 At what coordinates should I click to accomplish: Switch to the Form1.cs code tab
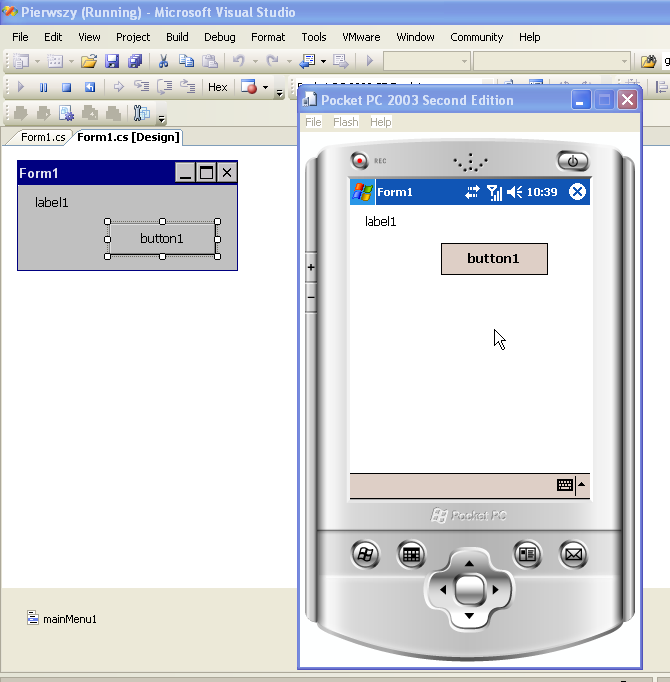coord(43,137)
